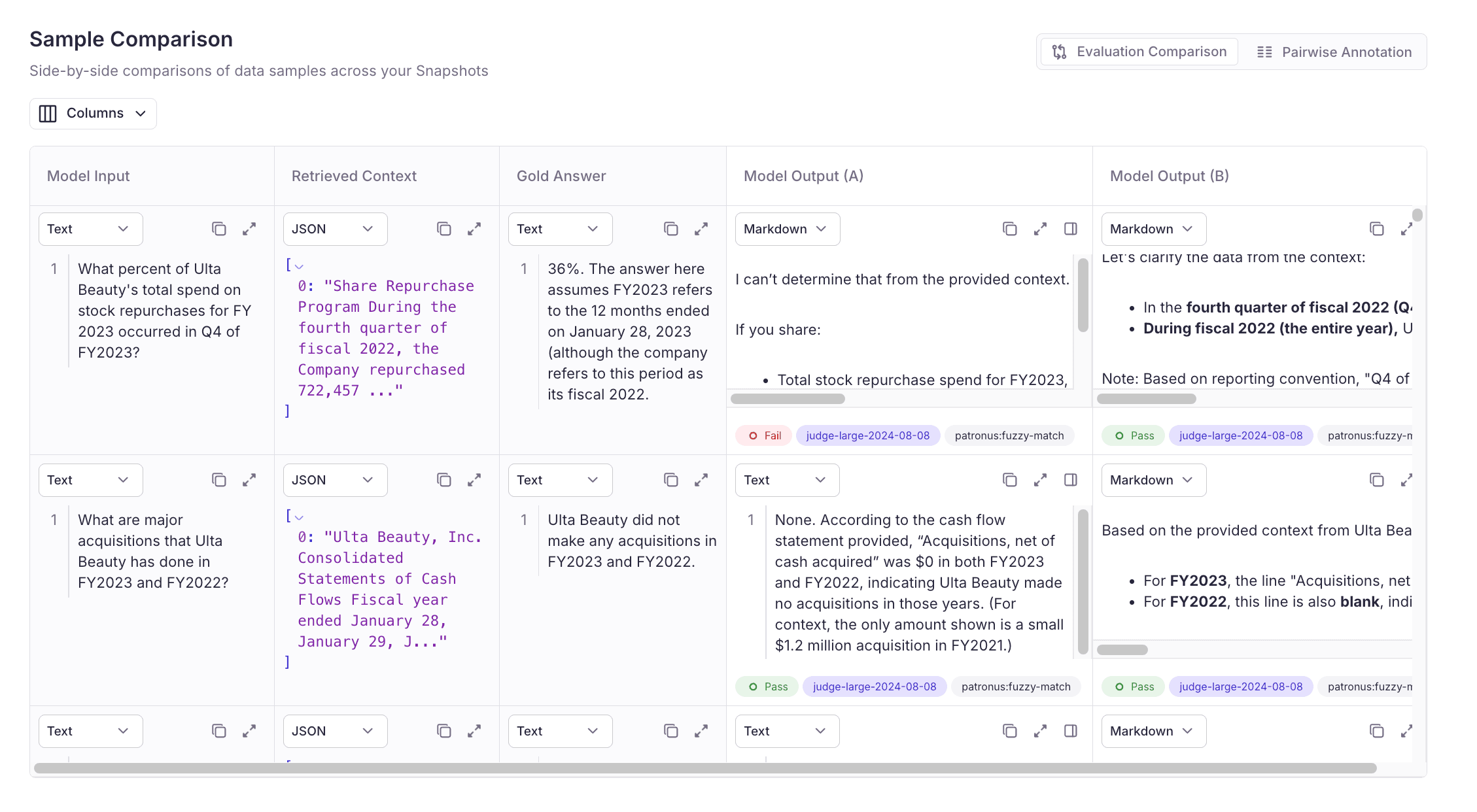Click the table's bottom horizontal scrollbar
Screen dimensions: 1477x812
704,768
